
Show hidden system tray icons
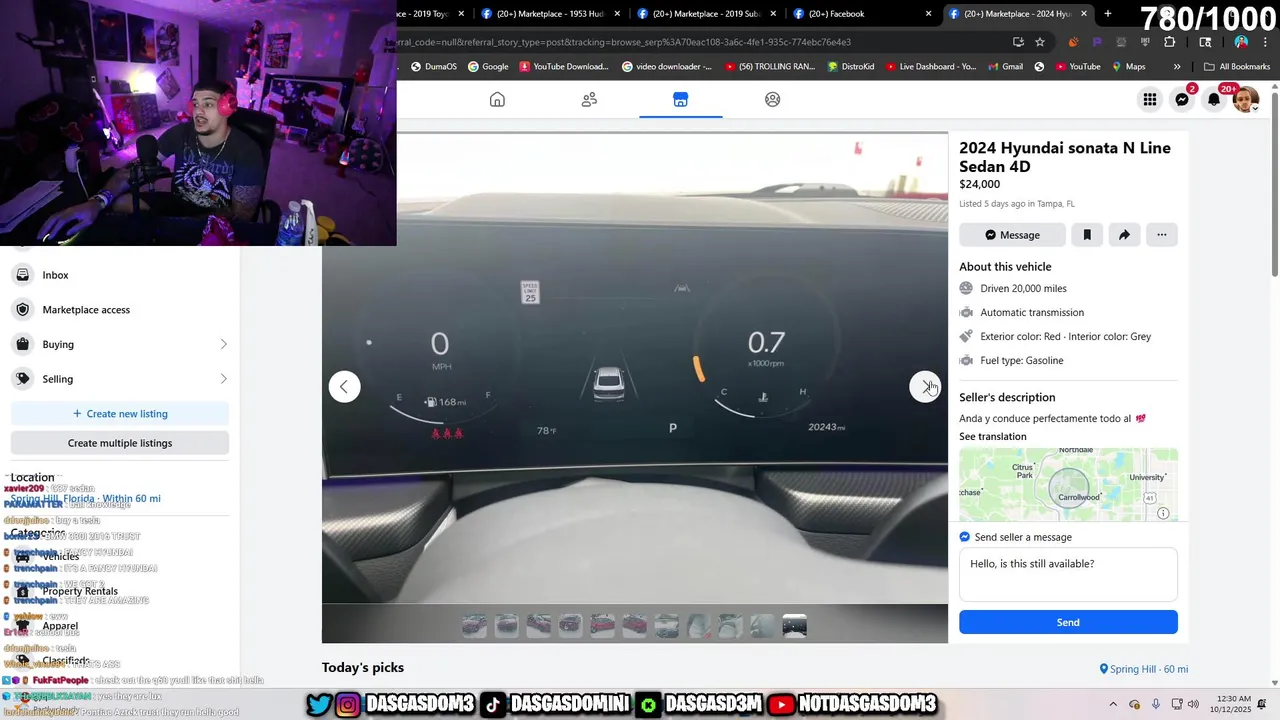1113,704
